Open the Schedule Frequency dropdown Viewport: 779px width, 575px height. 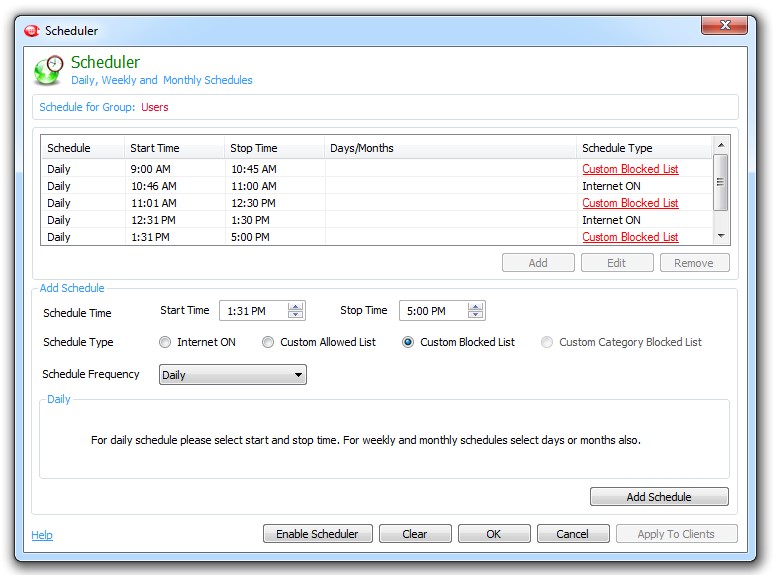(233, 375)
